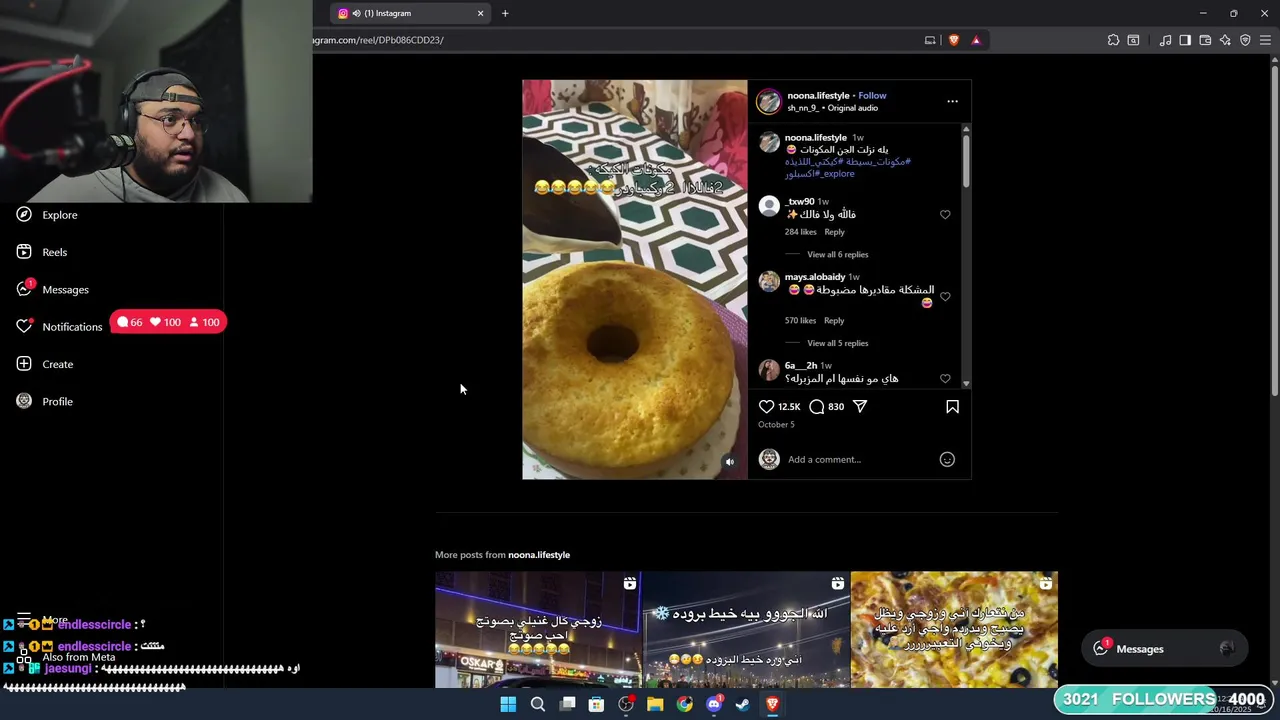Unmute the reel audio speaker button
1280x720 pixels.
(729, 462)
